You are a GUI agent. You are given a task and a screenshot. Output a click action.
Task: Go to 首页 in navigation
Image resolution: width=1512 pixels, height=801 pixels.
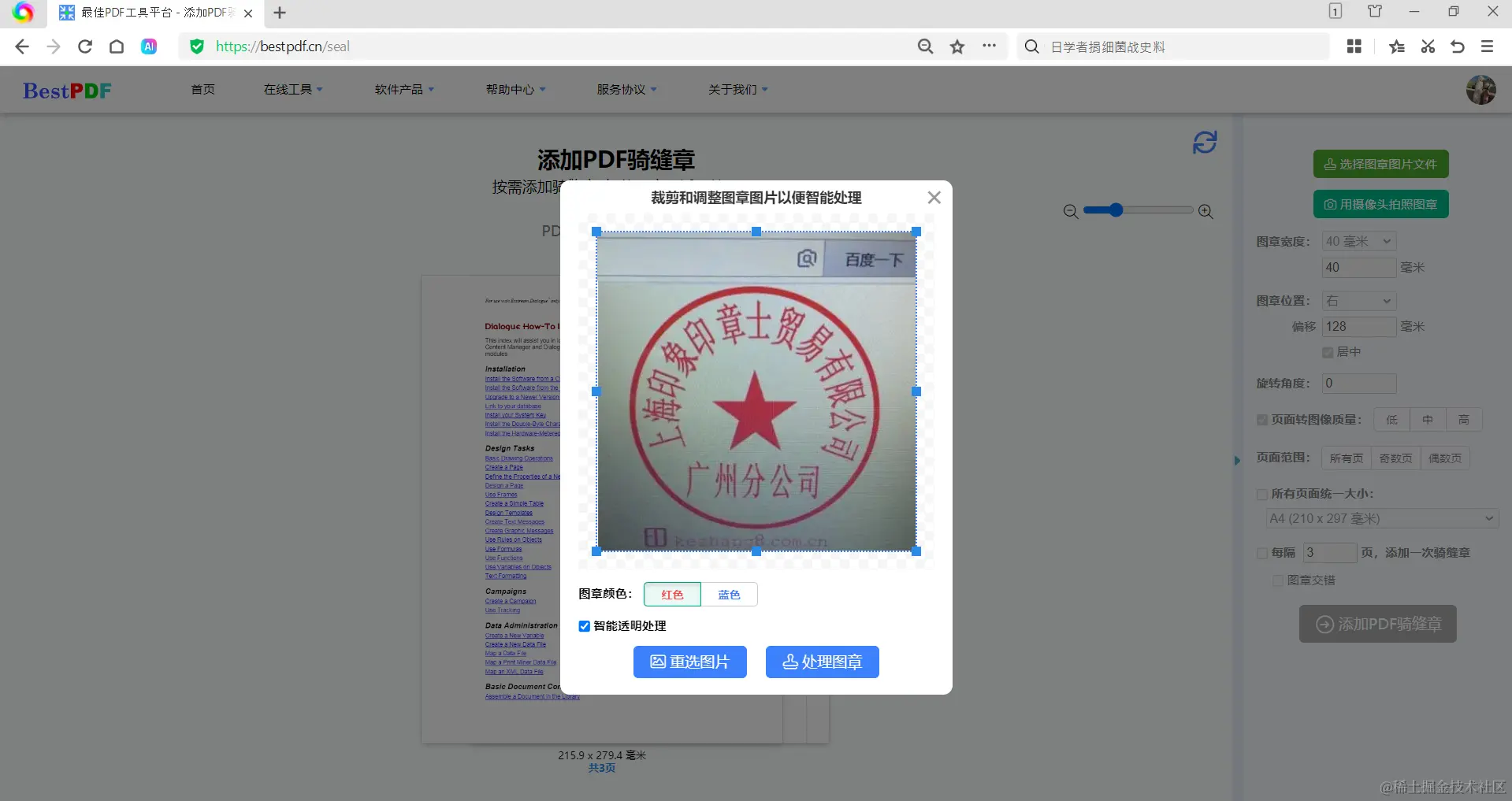202,90
